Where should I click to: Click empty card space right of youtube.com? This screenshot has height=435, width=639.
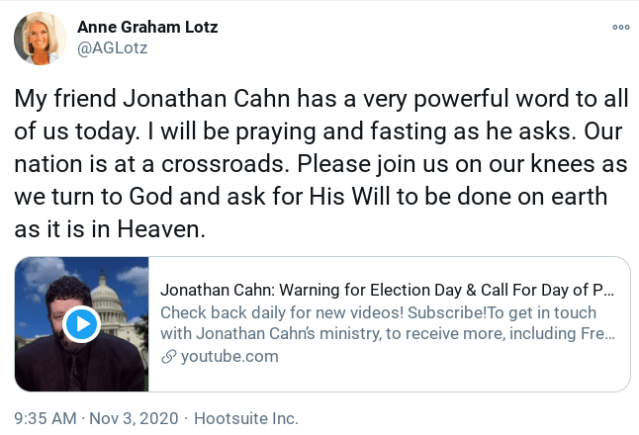tap(450, 356)
